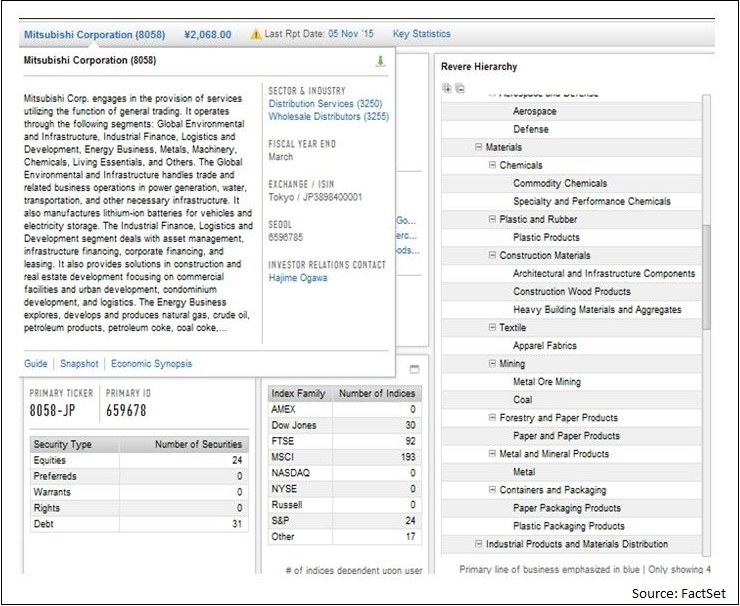Viewport: 740px width, 606px height.
Task: Select Plastic Packaging Products row
Action: coord(572,526)
